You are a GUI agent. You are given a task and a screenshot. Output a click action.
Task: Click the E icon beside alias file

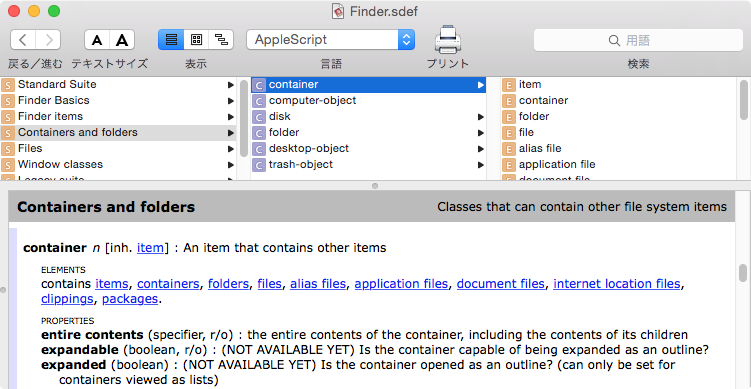[x=508, y=149]
